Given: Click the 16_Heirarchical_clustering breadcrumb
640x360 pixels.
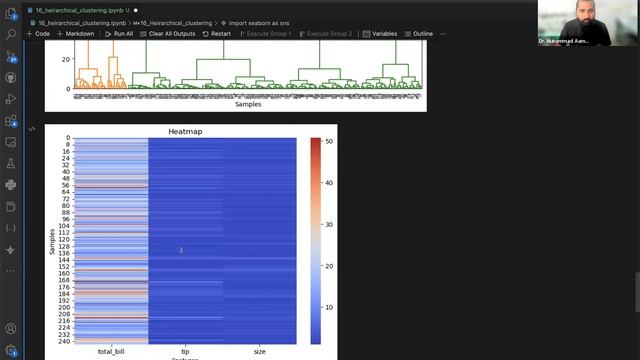Looking at the screenshot, I should (x=173, y=23).
